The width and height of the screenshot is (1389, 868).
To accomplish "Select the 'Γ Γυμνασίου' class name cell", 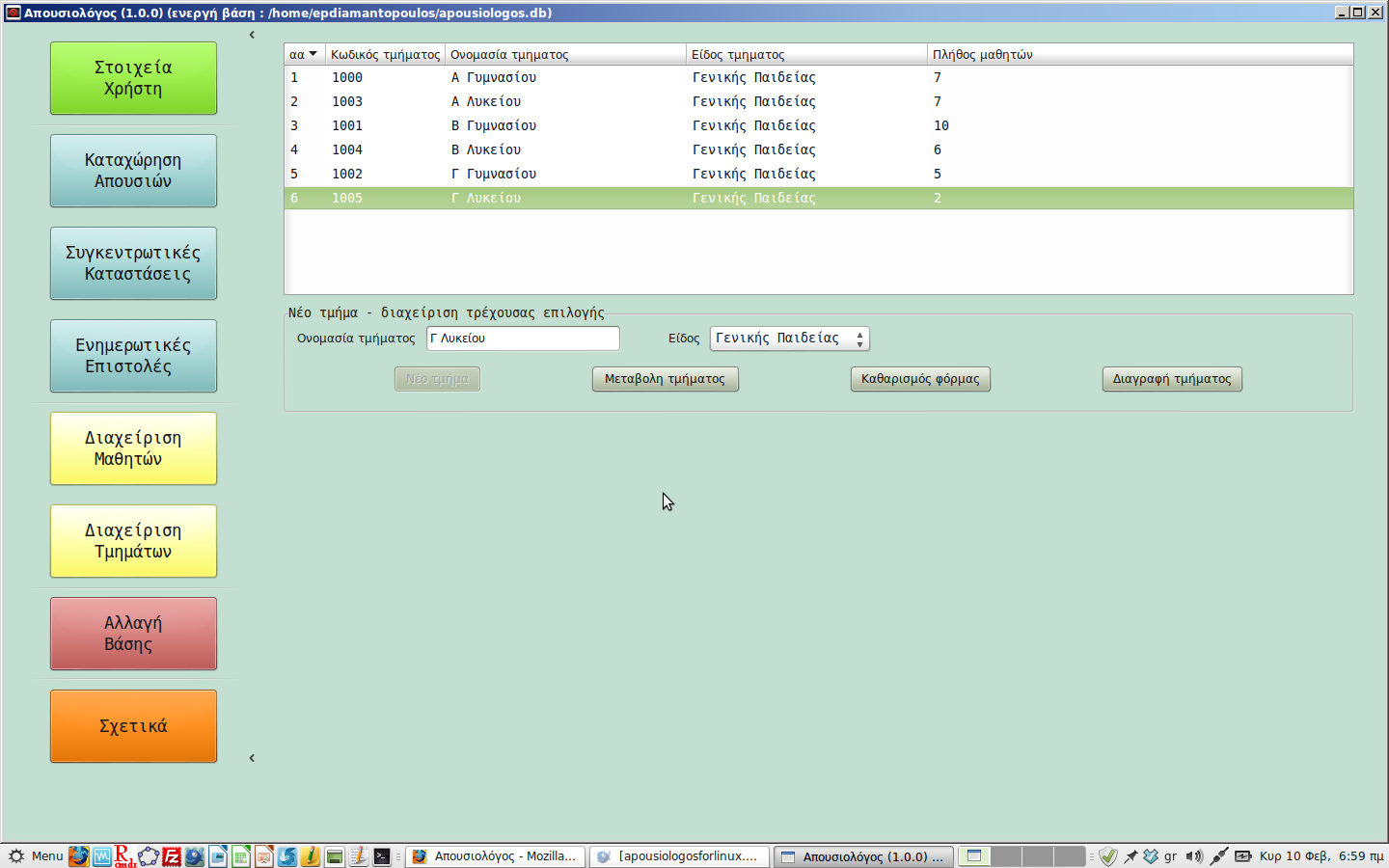I will tap(494, 174).
